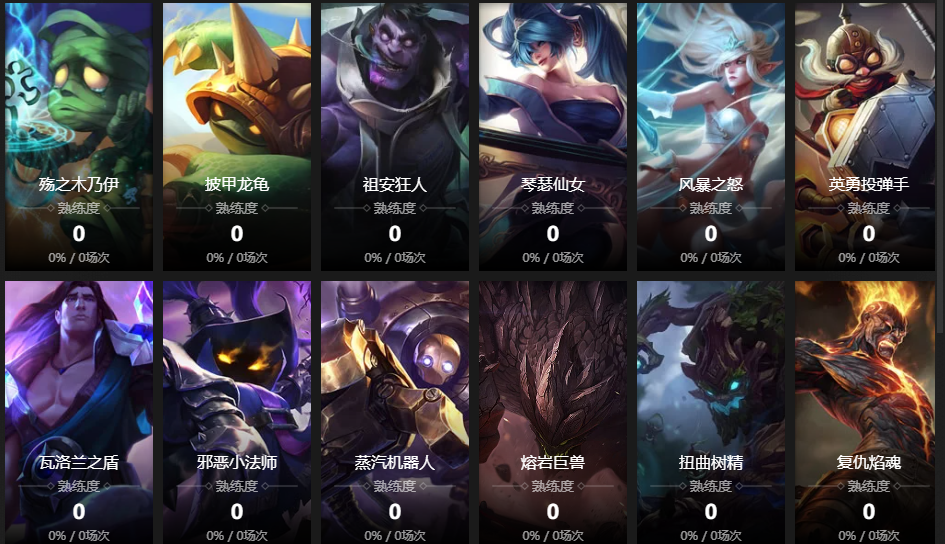Click the vertical scrollbar at right edge
This screenshot has width=945, height=544.
[x=941, y=166]
